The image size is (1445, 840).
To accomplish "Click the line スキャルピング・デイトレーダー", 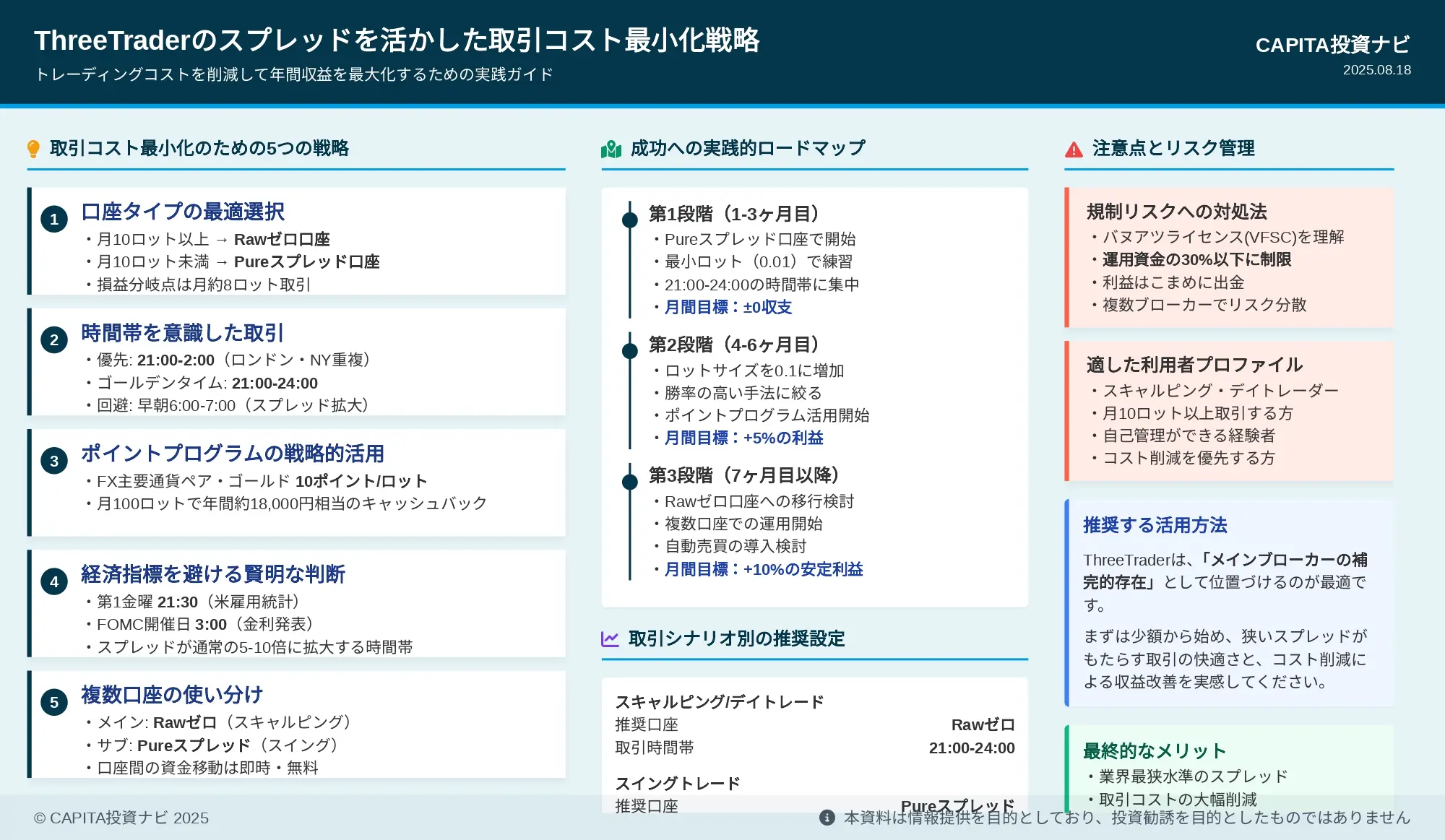I will (1215, 391).
